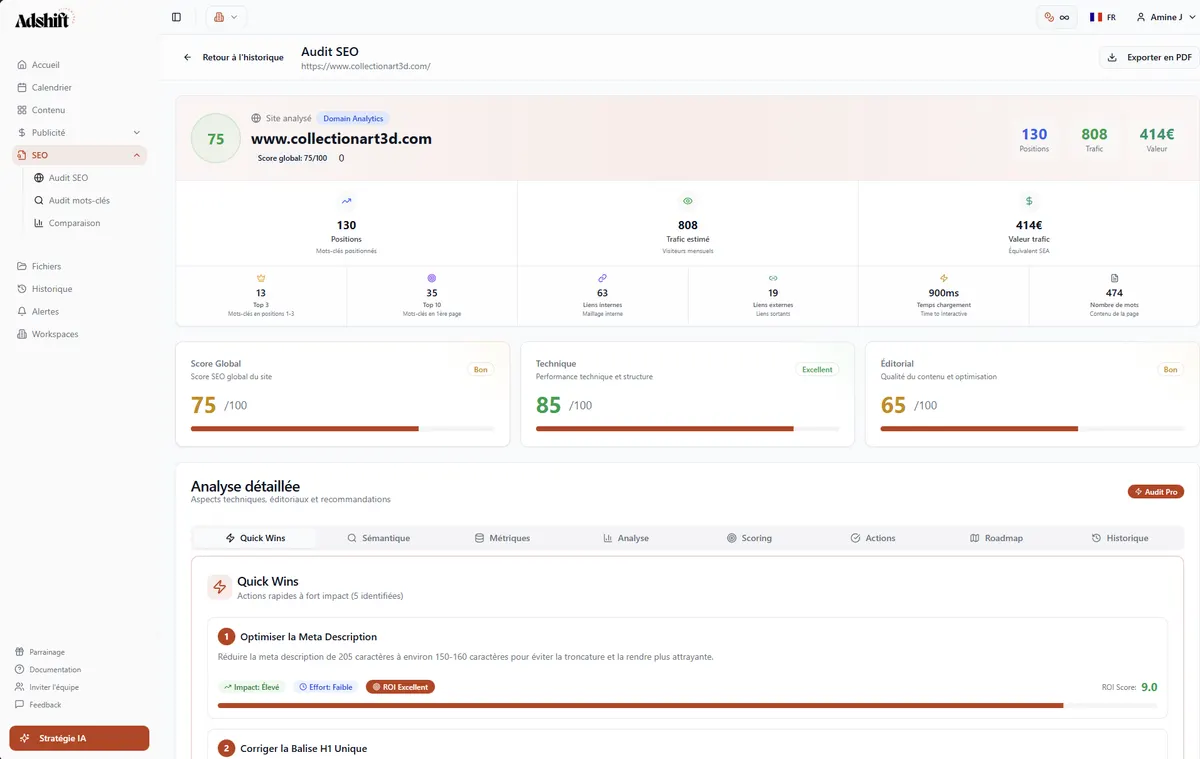Click the link icon above Liens internes
Viewport: 1200px width, 759px height.
[x=602, y=278]
